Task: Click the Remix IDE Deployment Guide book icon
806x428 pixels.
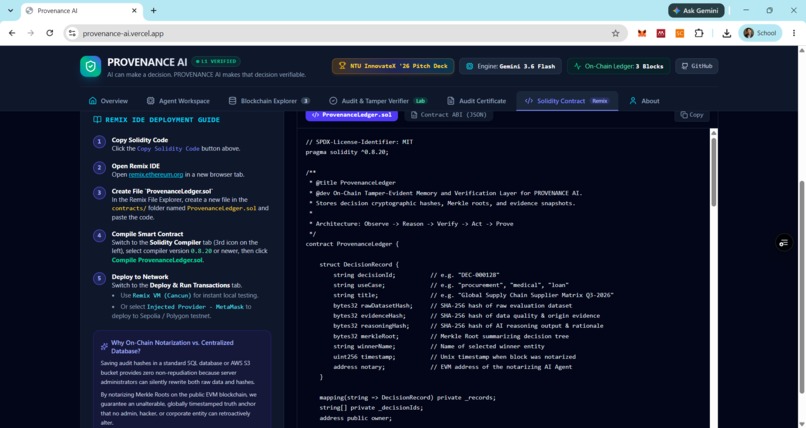Action: pos(97,120)
